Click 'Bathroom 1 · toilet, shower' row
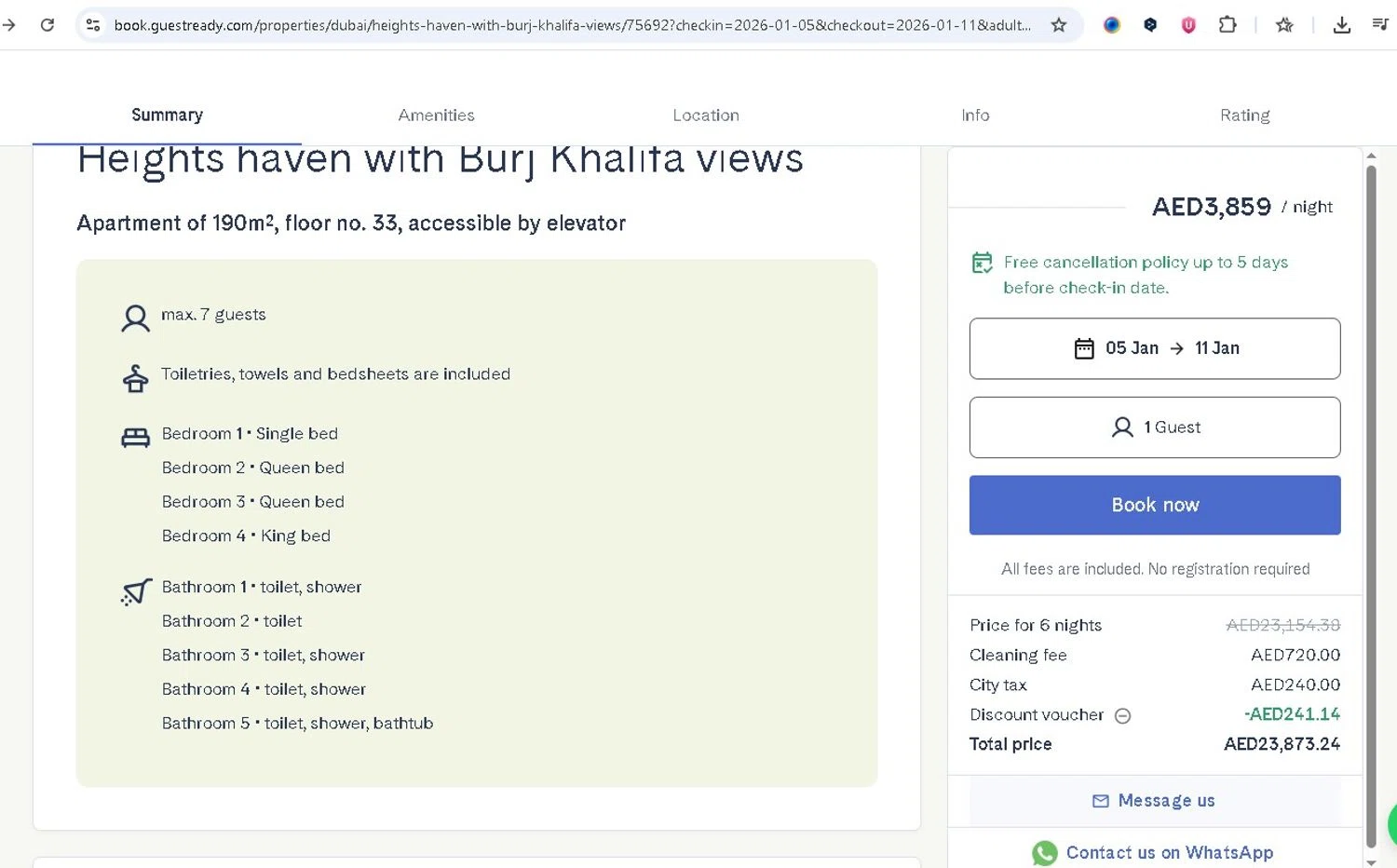Viewport: 1397px width, 868px height. pyautogui.click(x=262, y=588)
